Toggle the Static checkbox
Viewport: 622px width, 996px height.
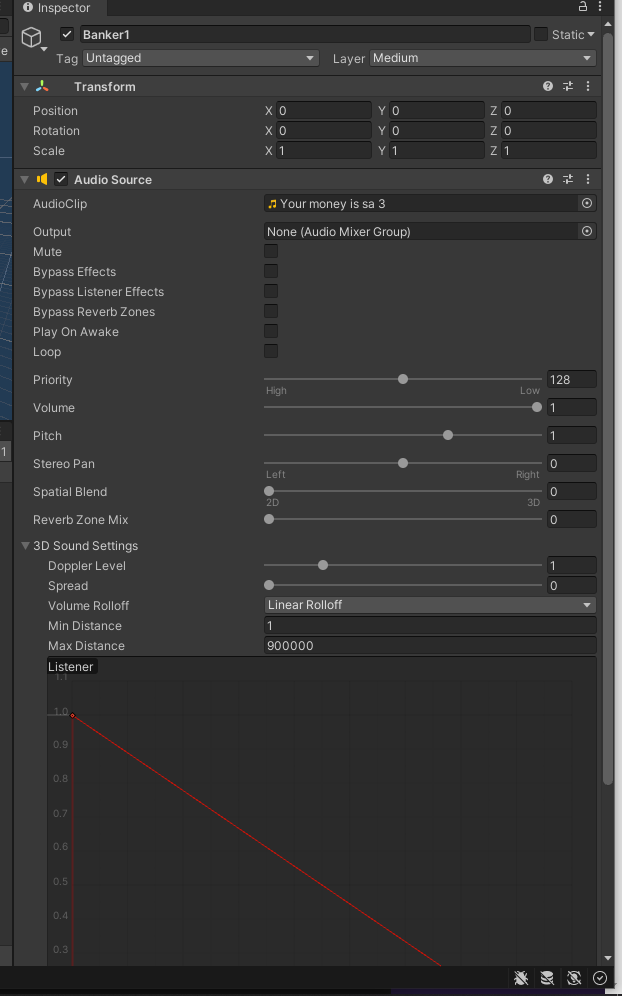coord(541,34)
